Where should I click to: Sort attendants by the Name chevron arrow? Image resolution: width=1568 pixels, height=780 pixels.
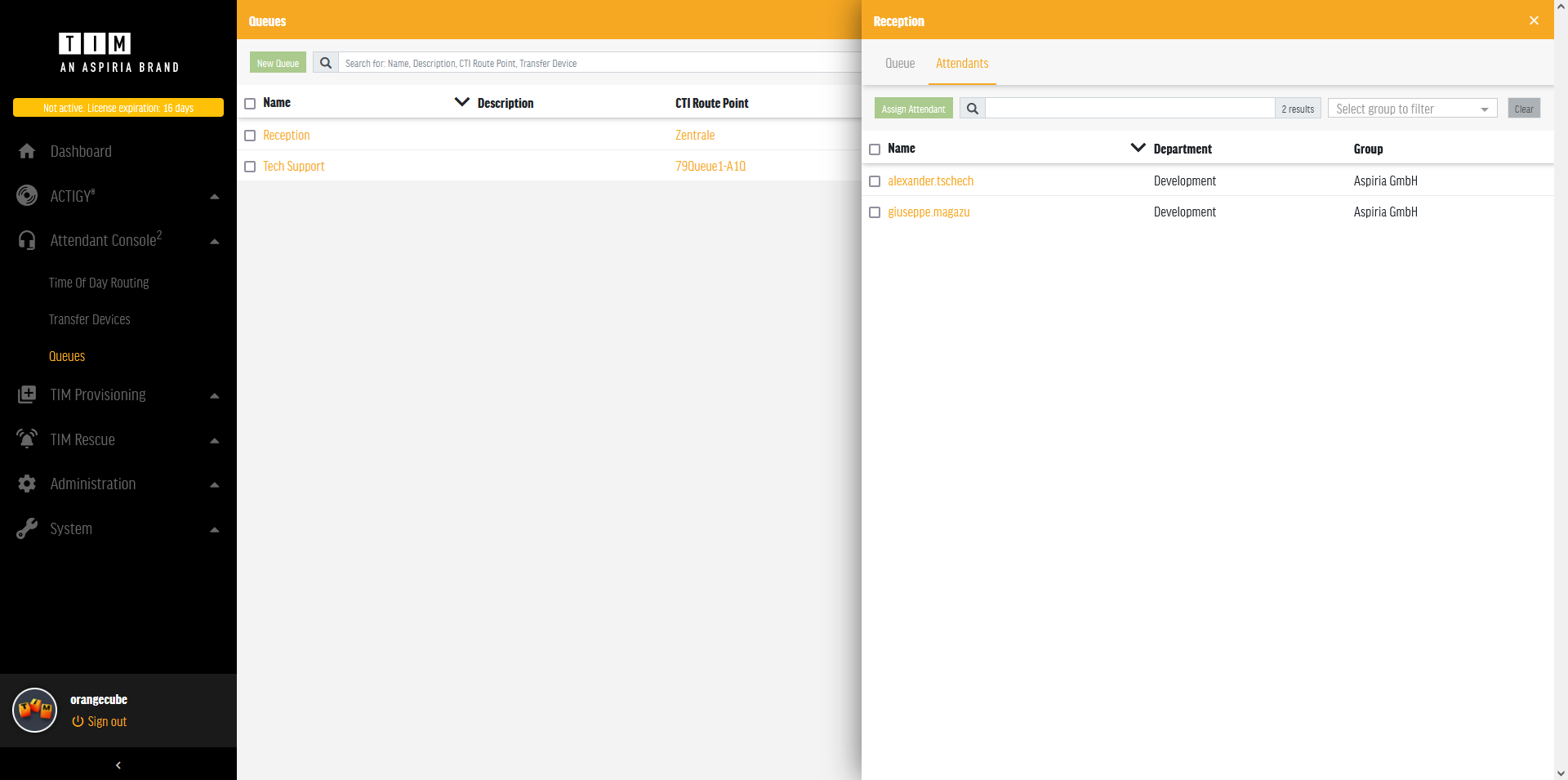click(1138, 148)
